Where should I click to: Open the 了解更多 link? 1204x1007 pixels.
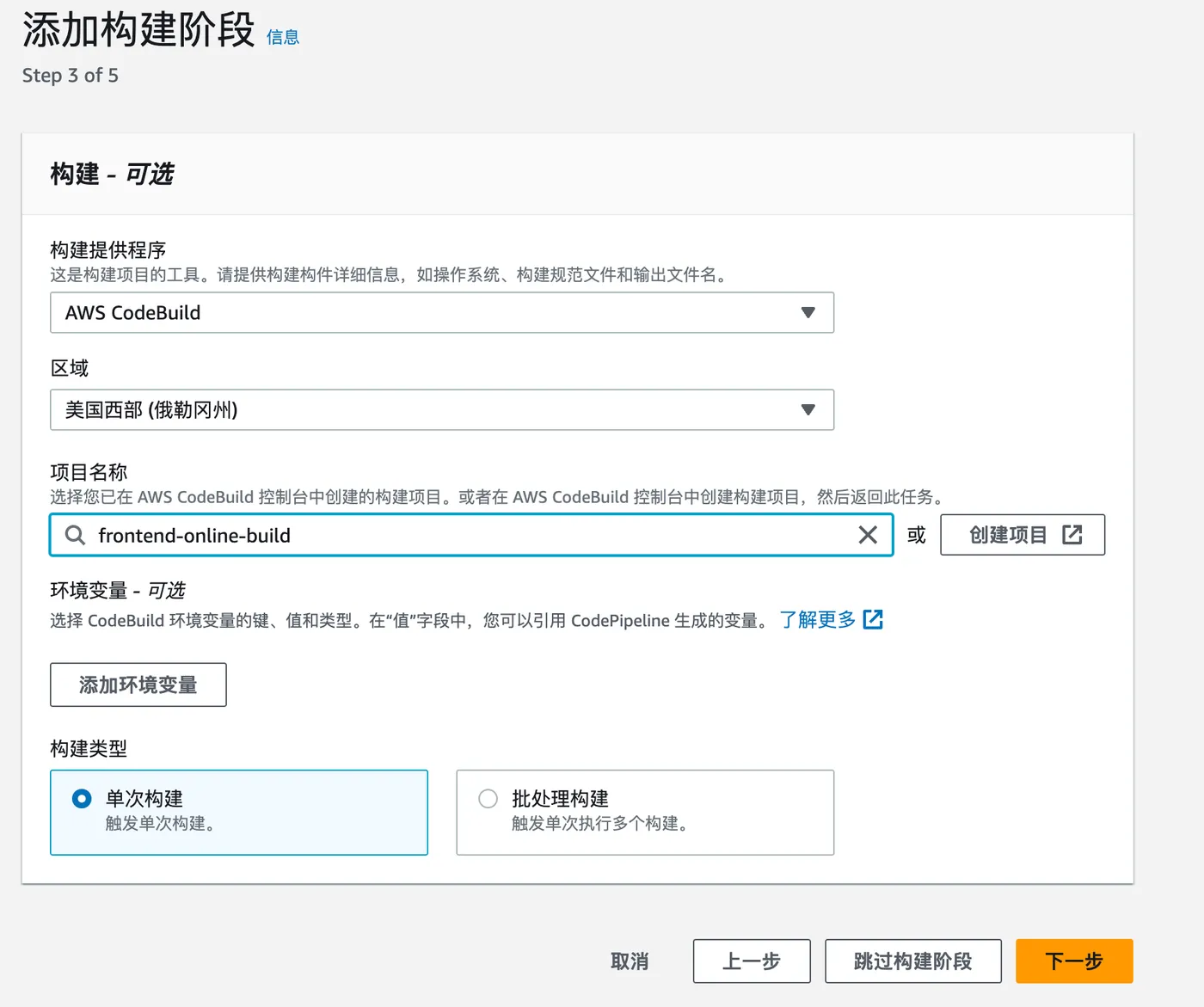click(817, 620)
